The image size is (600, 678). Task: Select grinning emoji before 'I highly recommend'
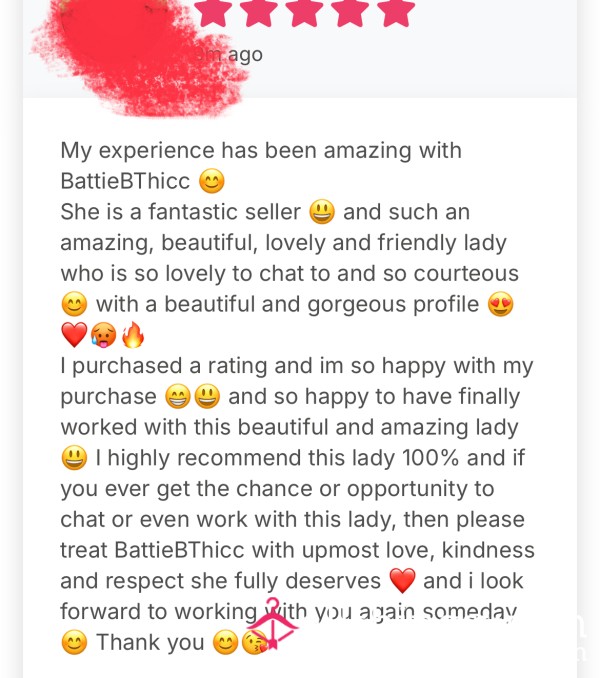[x=74, y=458]
